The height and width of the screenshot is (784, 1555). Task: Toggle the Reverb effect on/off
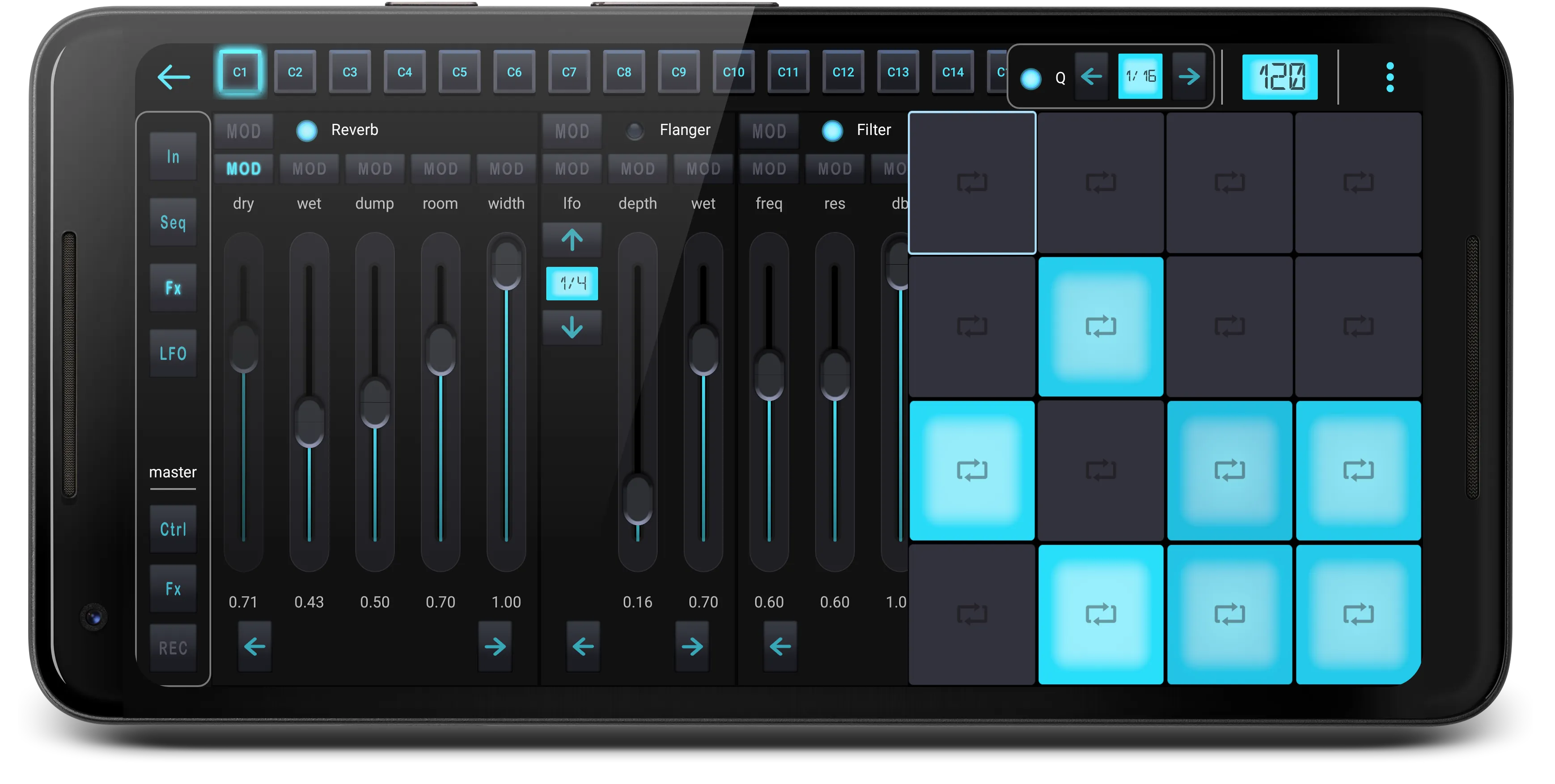click(x=307, y=131)
